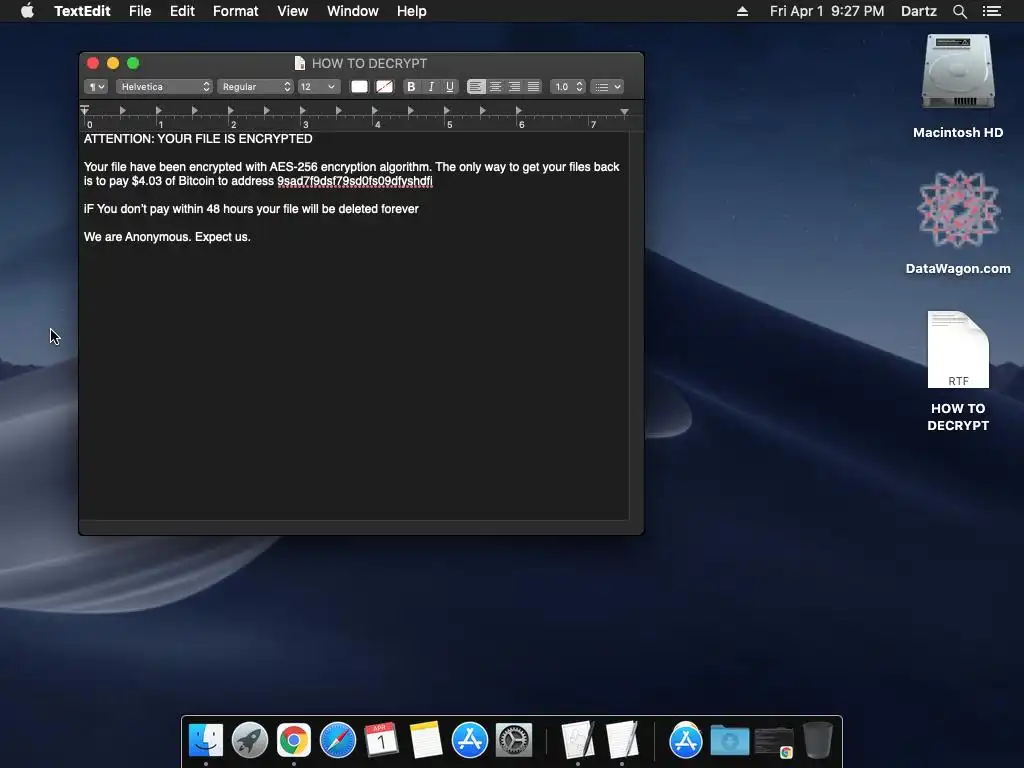Click misspelled Bitcoin address 9sad7f9dsf79sd0fs09dfyshdfi
This screenshot has width=1024, height=768.
(x=355, y=181)
